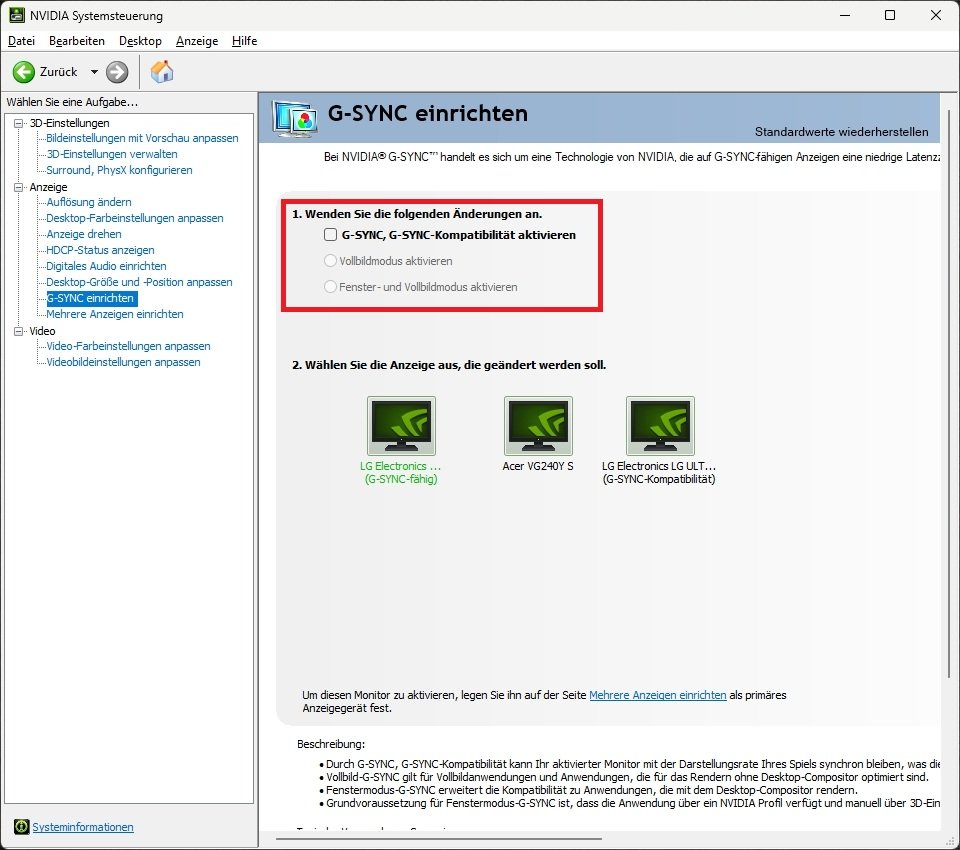Collapse the Video tree node
960x850 pixels.
pyautogui.click(x=19, y=331)
